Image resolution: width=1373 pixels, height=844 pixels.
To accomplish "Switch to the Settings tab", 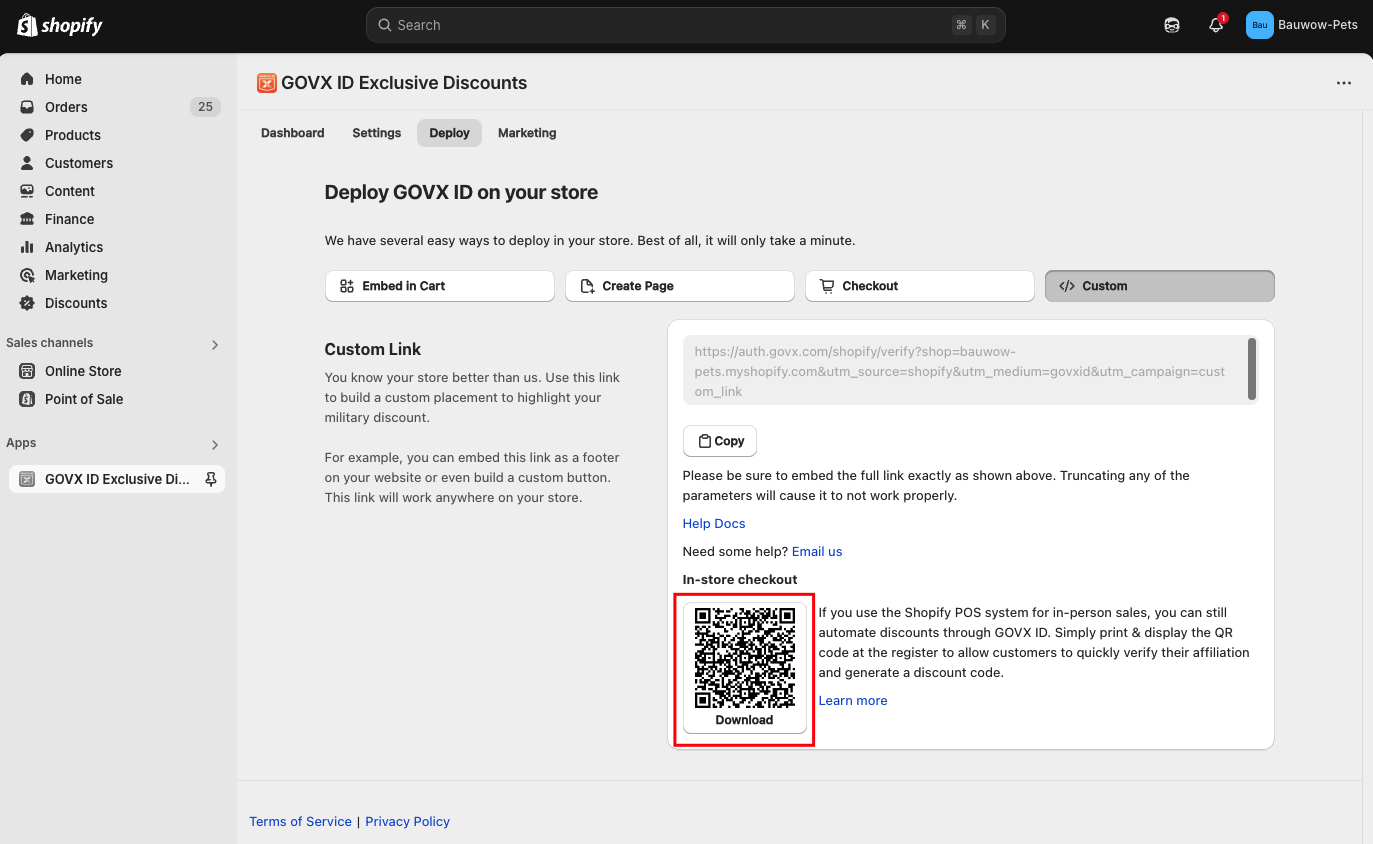I will (377, 133).
